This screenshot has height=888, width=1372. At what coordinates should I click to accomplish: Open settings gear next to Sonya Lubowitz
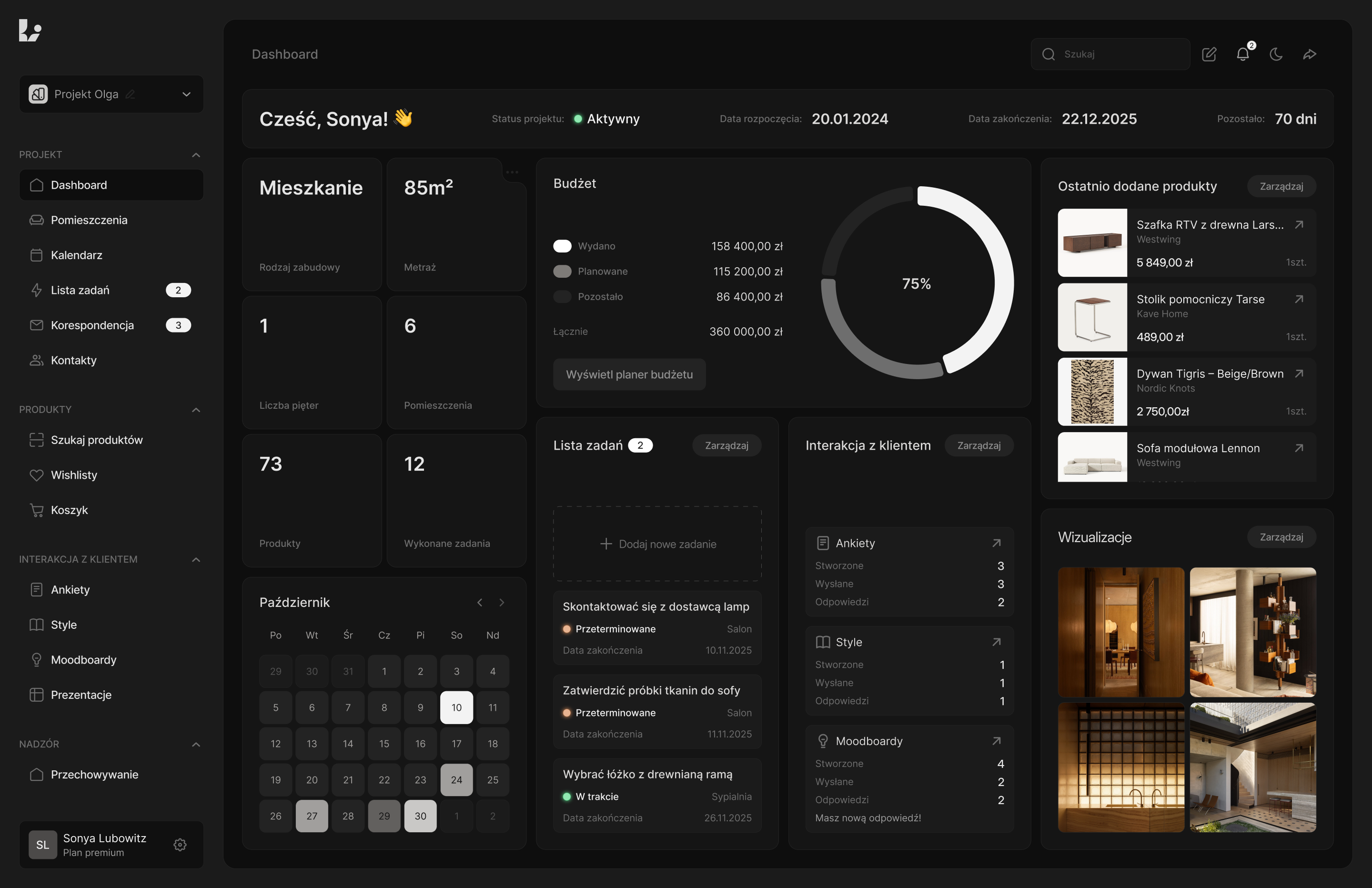click(x=180, y=845)
